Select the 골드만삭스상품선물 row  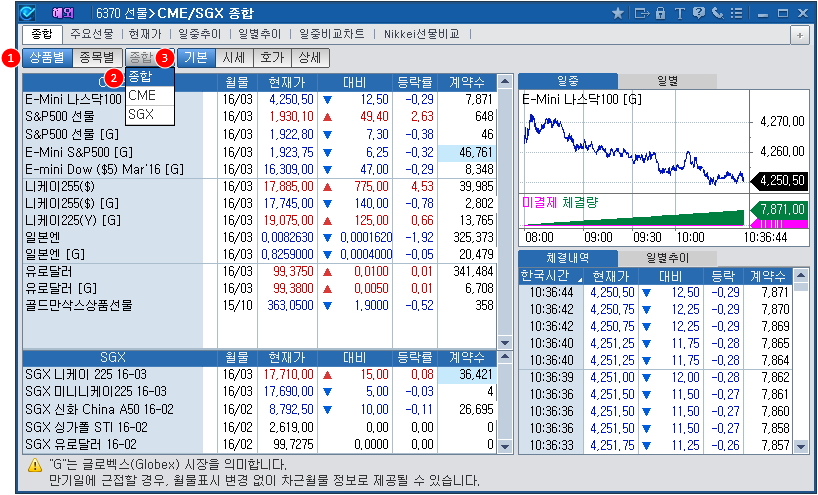pyautogui.click(x=260, y=305)
